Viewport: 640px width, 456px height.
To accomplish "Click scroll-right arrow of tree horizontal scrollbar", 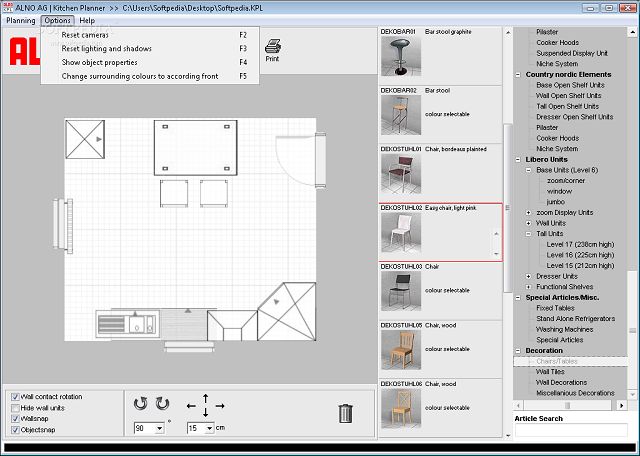I will click(621, 405).
